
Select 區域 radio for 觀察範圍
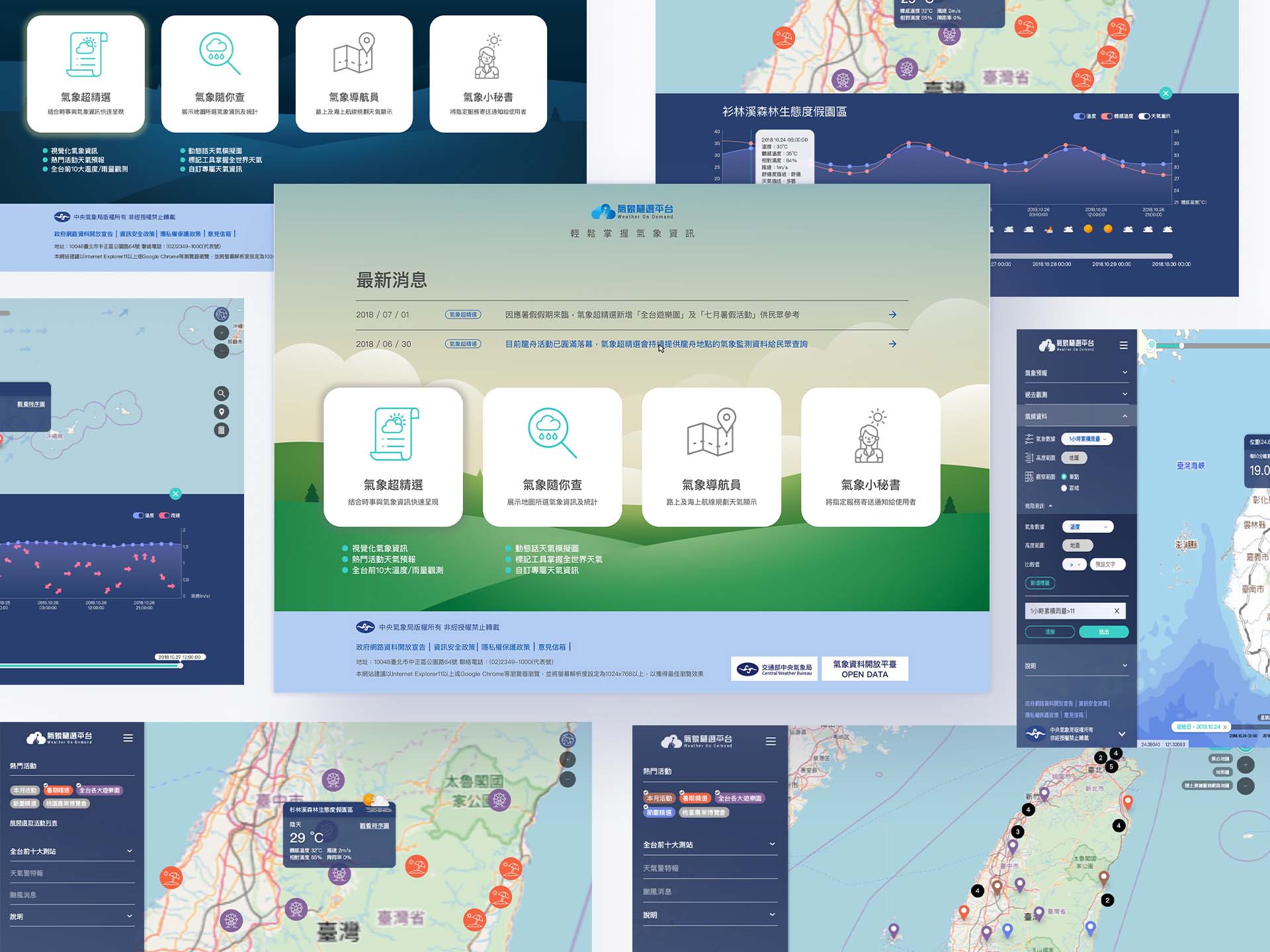coord(1064,488)
